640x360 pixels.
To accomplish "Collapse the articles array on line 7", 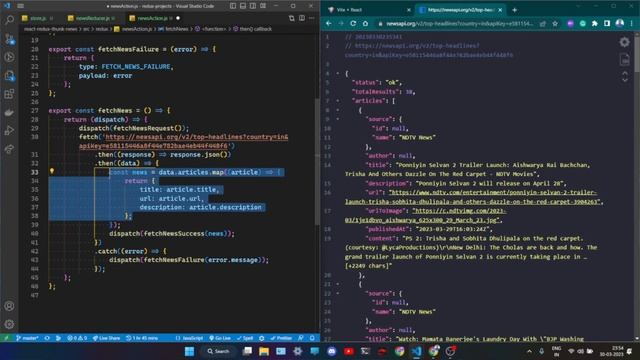I will tap(338, 101).
